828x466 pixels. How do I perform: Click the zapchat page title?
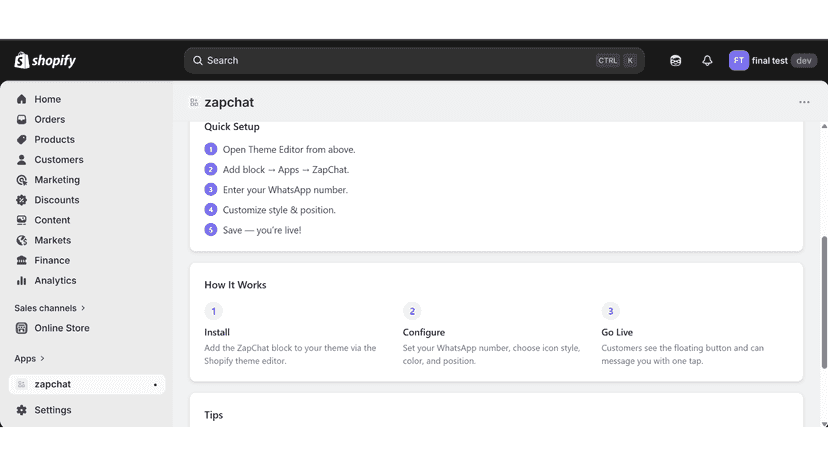coord(229,102)
